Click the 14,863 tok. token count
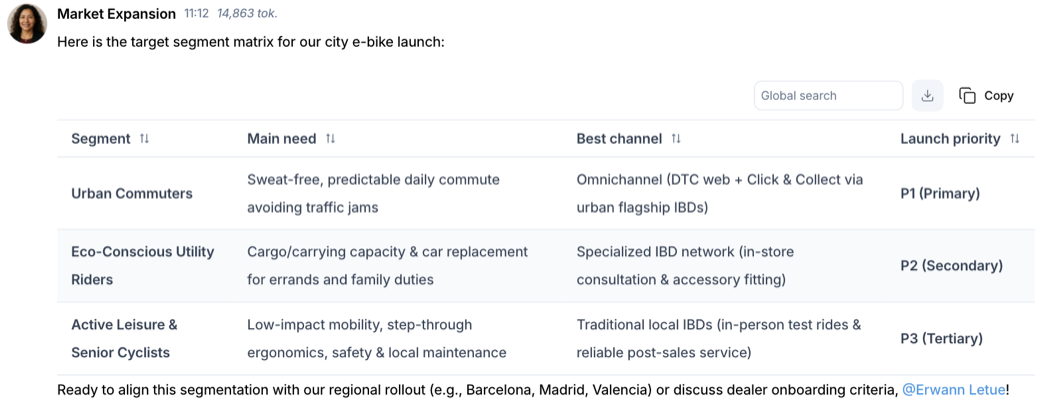Image resolution: width=1040 pixels, height=406 pixels. tap(247, 14)
